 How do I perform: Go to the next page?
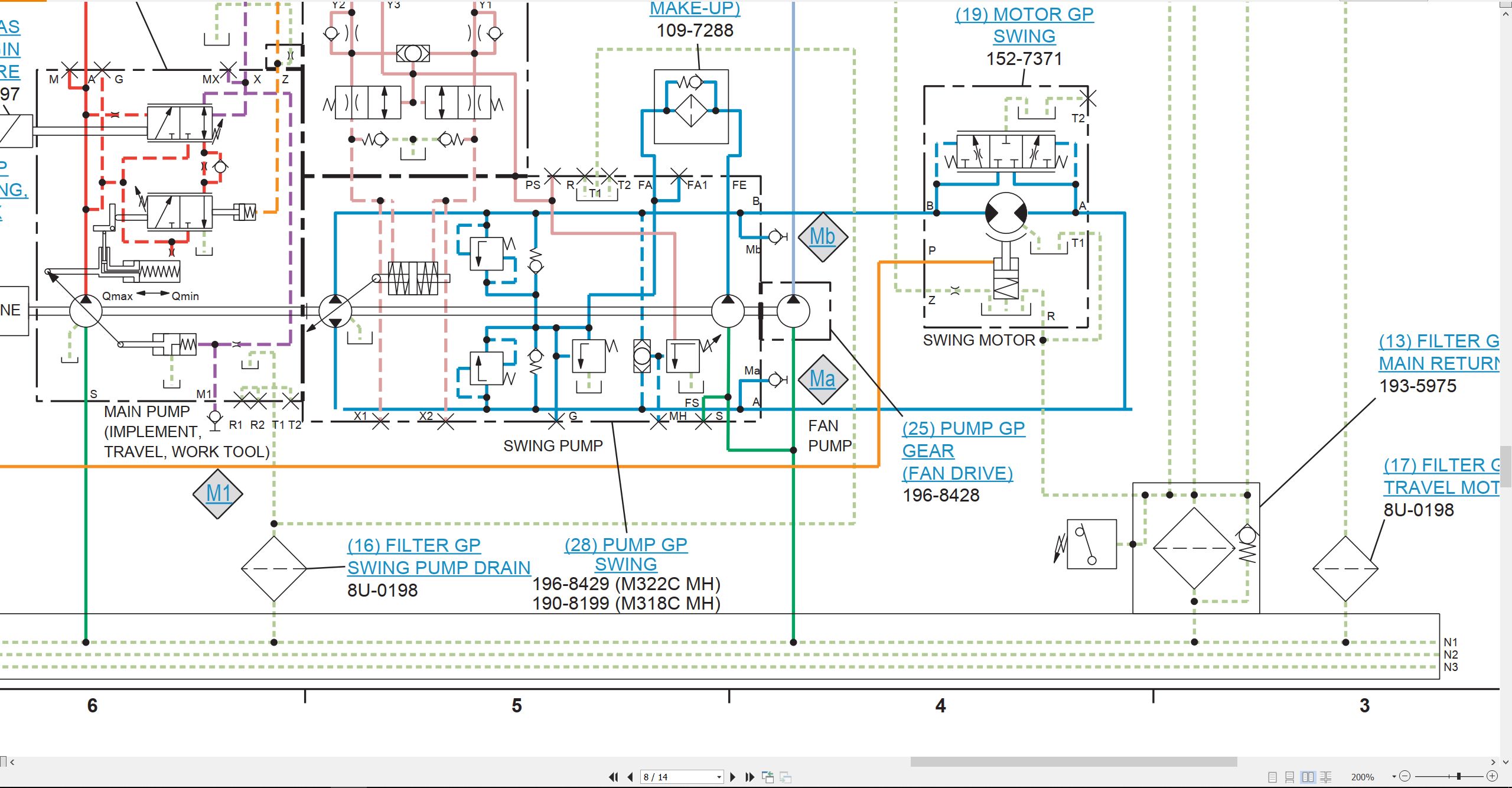click(x=733, y=777)
